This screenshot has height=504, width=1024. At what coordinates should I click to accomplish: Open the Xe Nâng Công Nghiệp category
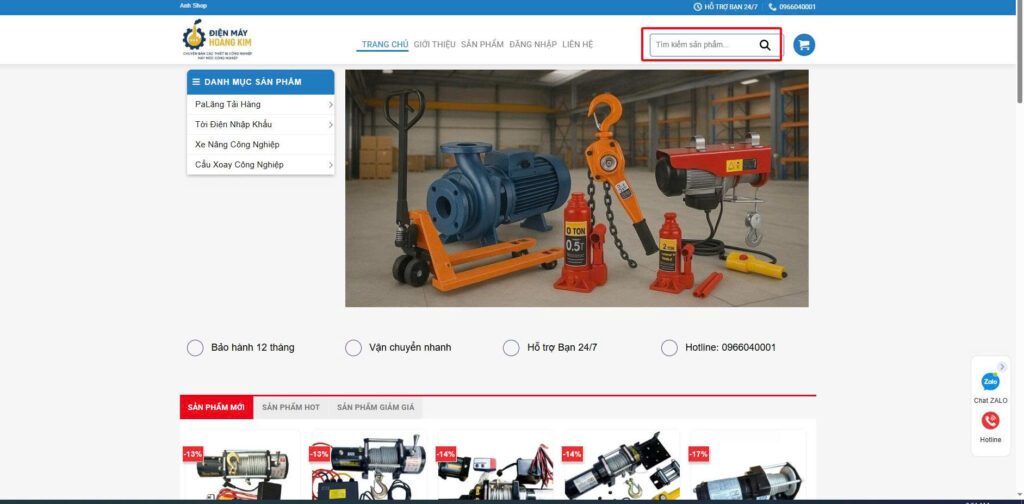(237, 144)
